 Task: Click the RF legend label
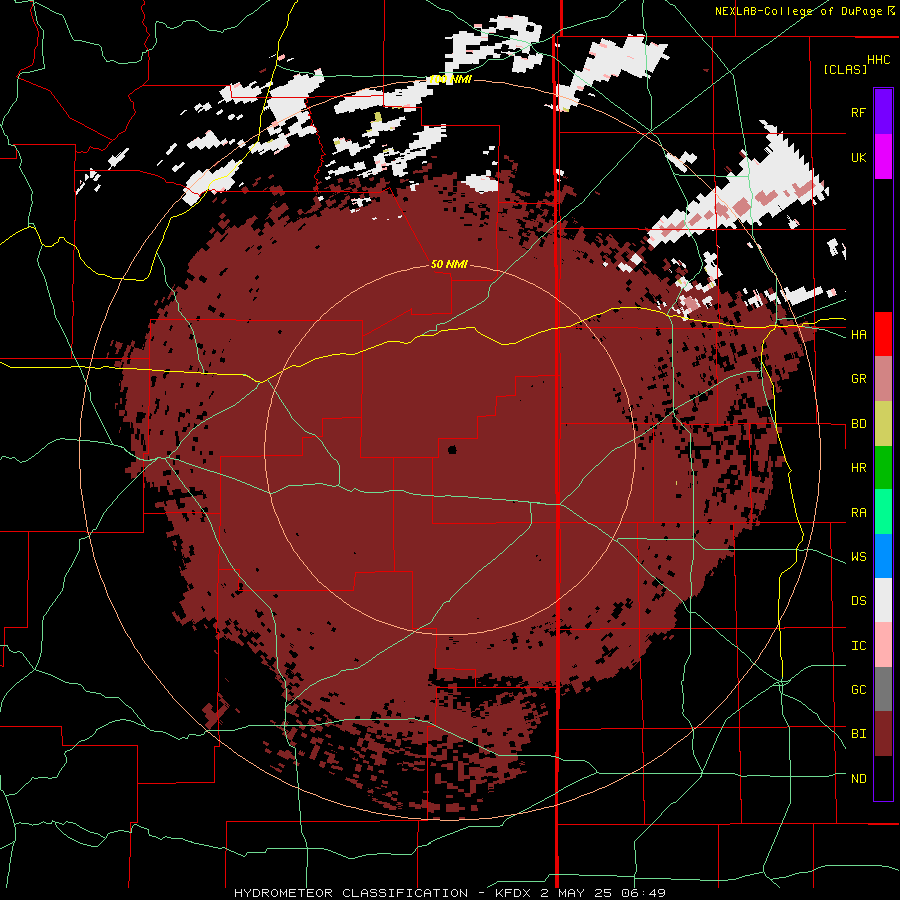858,112
